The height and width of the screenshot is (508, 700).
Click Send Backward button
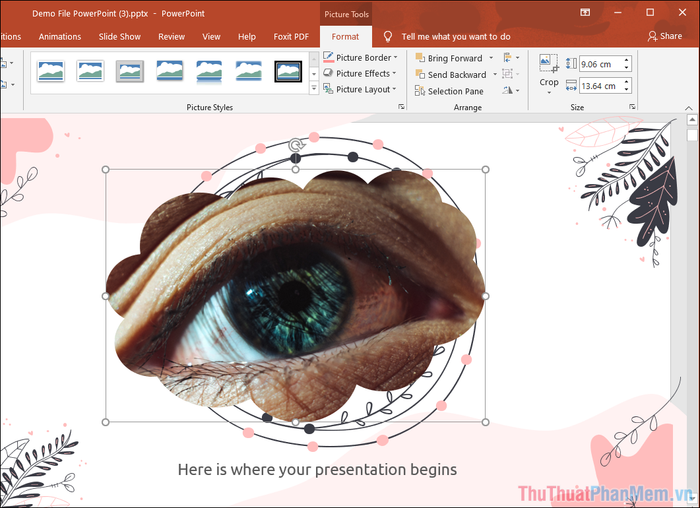451,75
